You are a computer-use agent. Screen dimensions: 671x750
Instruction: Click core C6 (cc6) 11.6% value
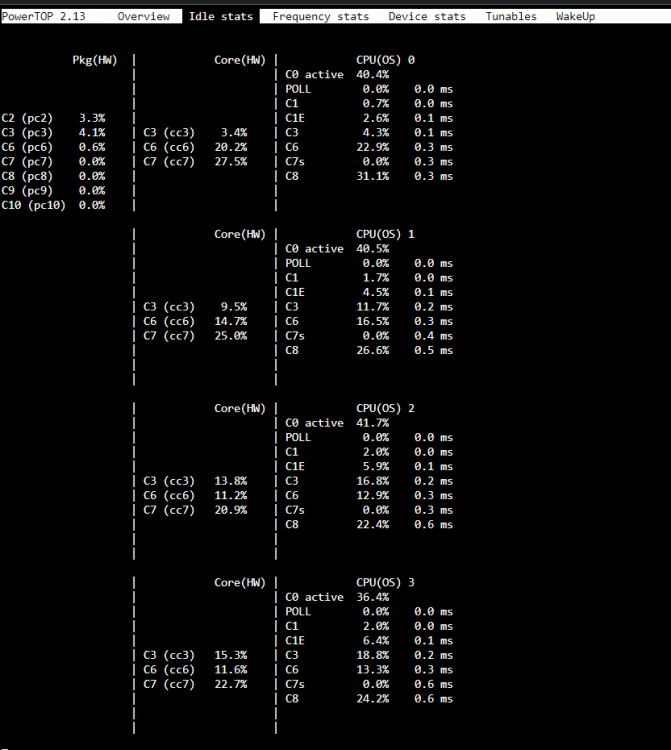click(231, 669)
